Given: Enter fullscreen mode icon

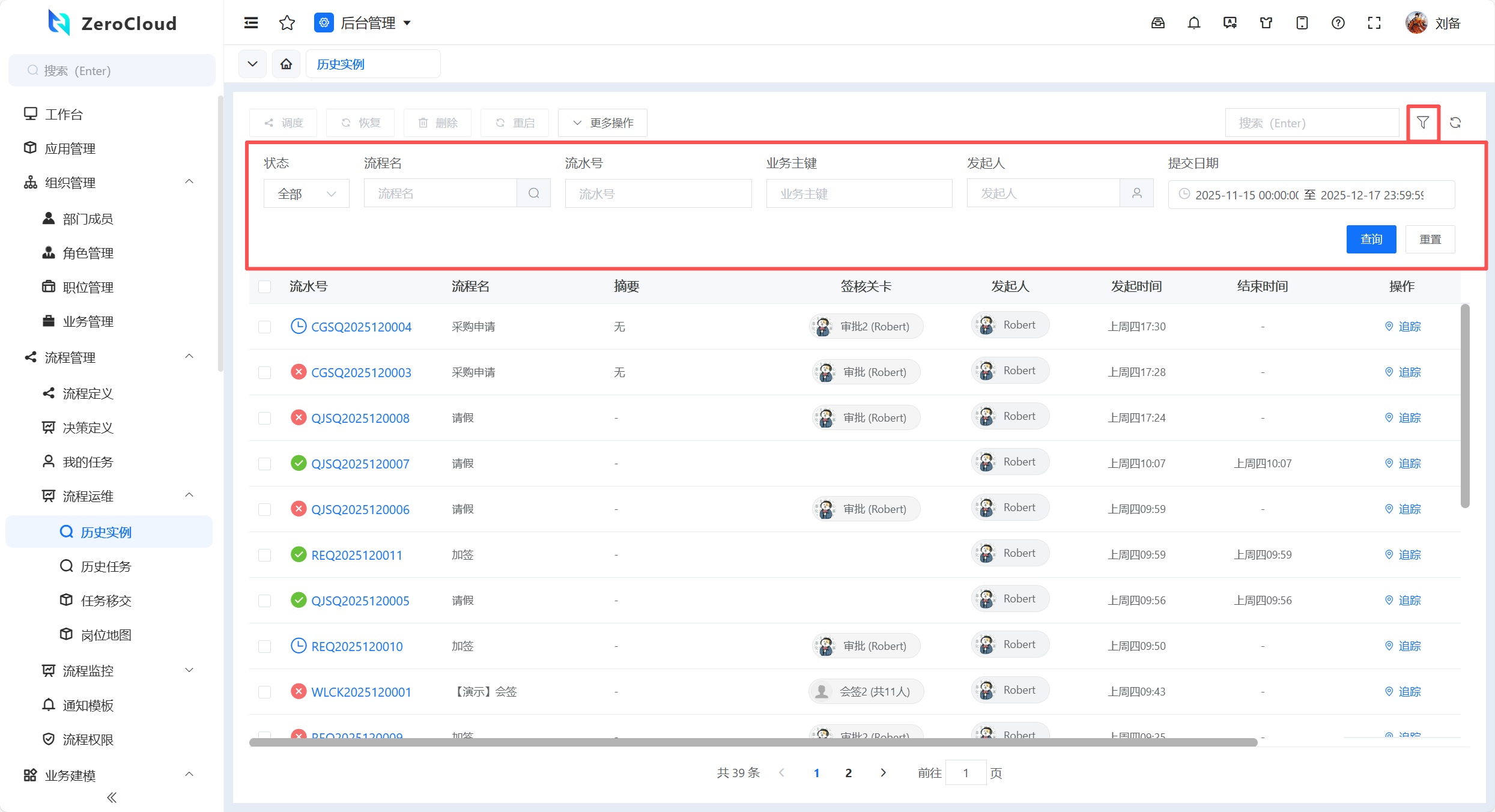Looking at the screenshot, I should 1374,23.
